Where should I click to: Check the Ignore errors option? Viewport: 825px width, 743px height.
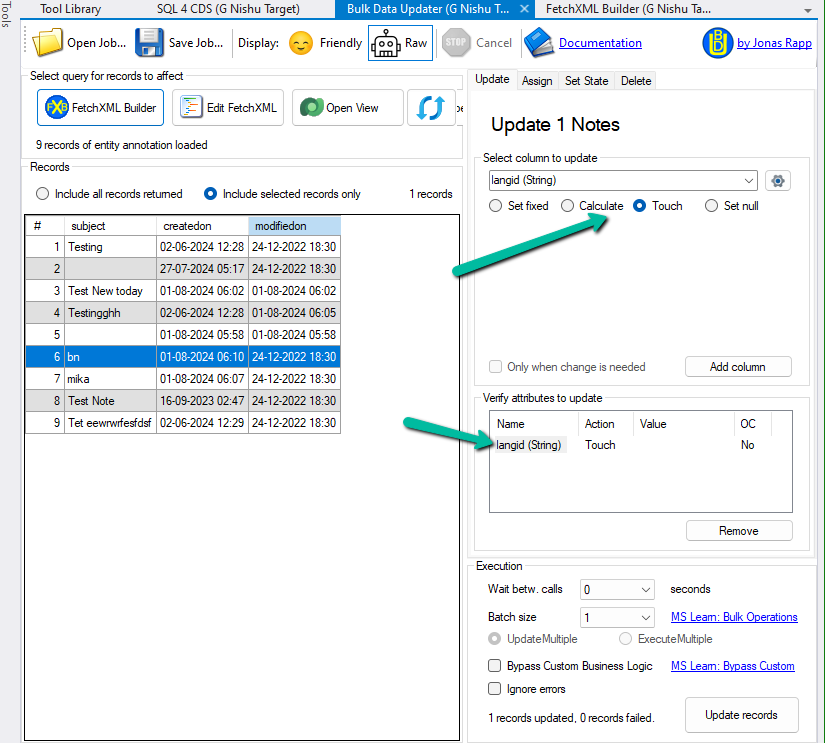pos(494,688)
